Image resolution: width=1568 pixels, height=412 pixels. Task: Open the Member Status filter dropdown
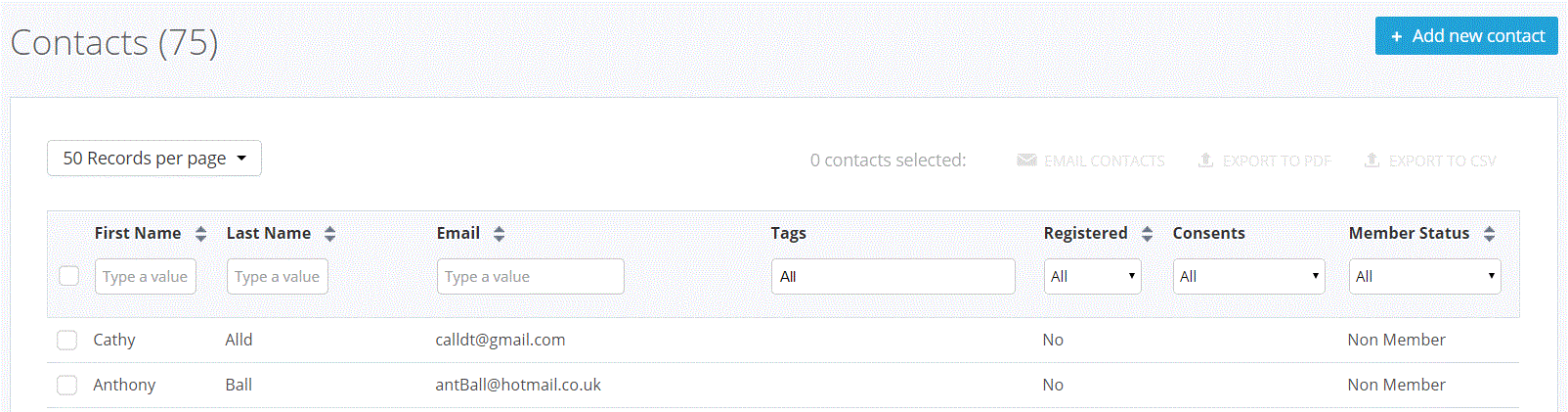(1424, 277)
